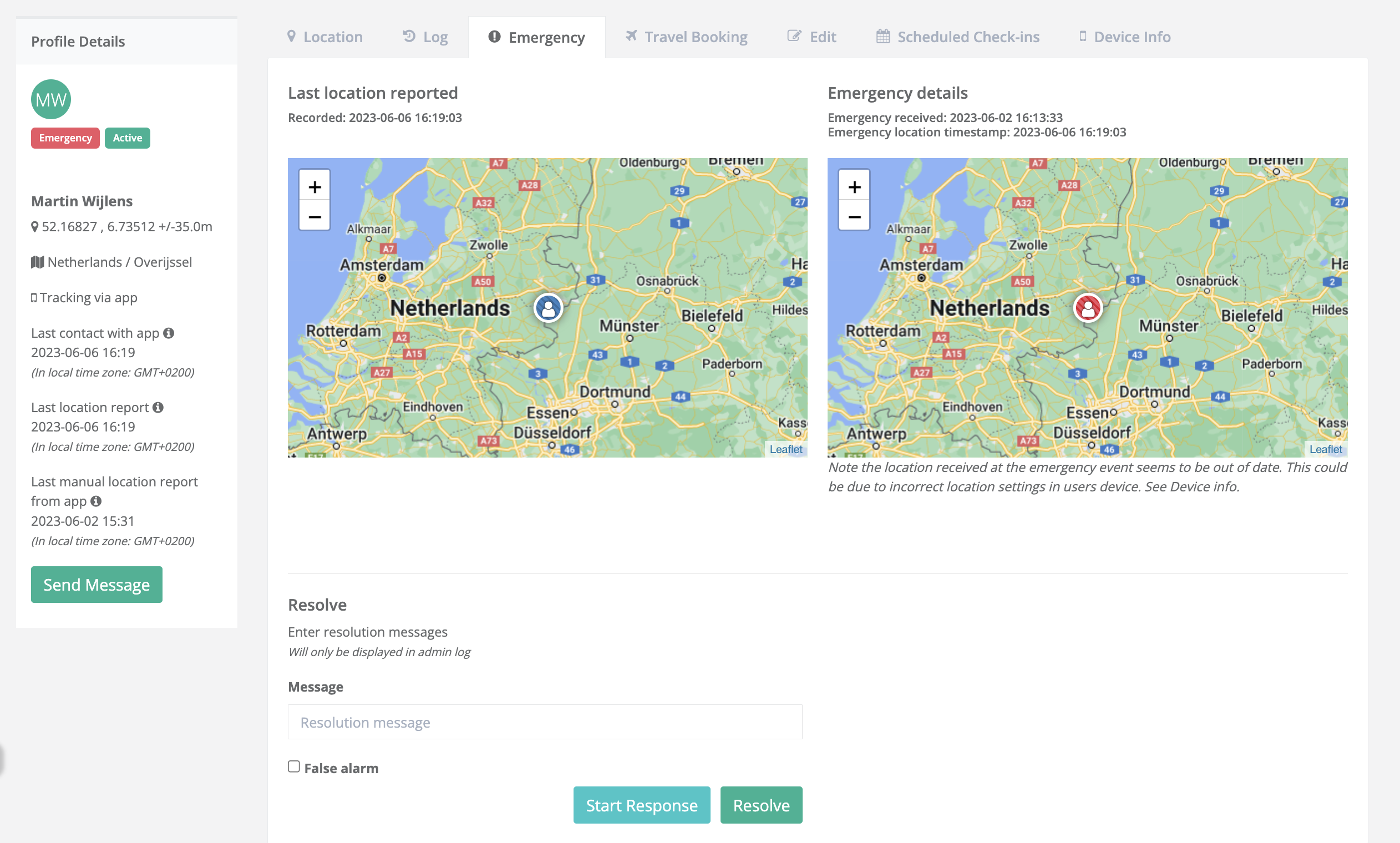Click the green Resolve button

tap(760, 805)
